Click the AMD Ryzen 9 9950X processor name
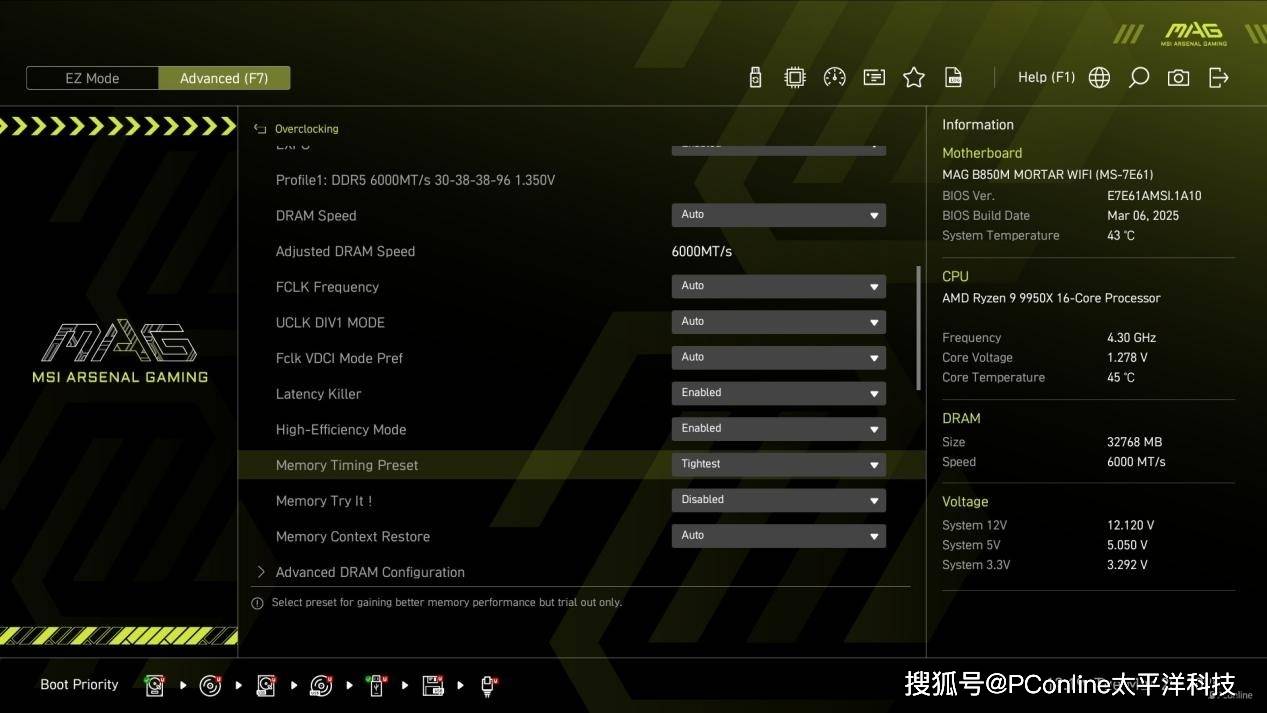This screenshot has height=713, width=1267. [x=1051, y=298]
